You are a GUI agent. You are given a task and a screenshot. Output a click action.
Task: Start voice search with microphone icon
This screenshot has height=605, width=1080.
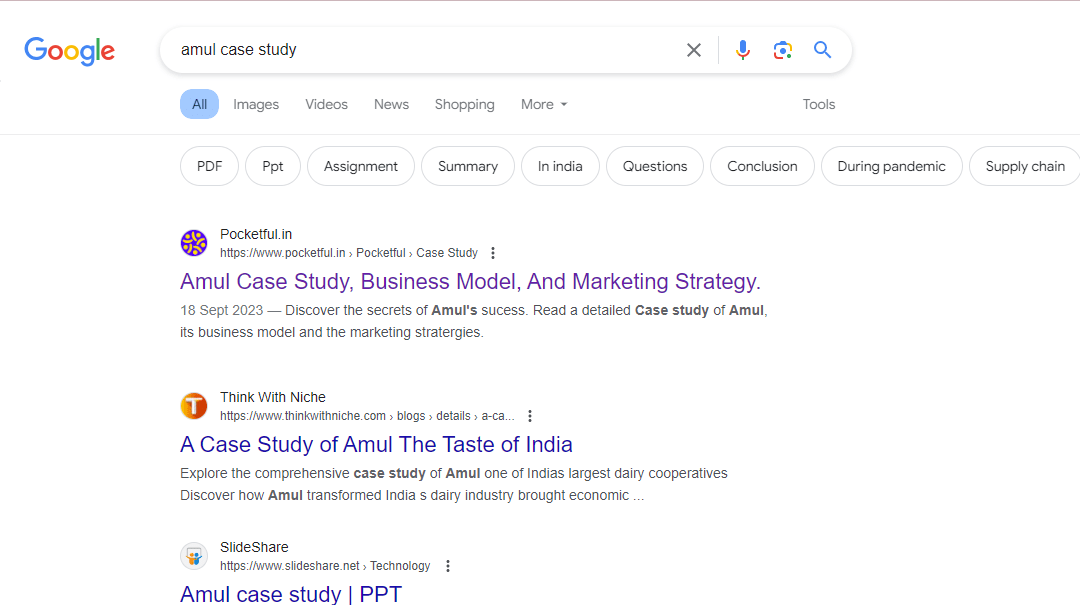point(742,50)
